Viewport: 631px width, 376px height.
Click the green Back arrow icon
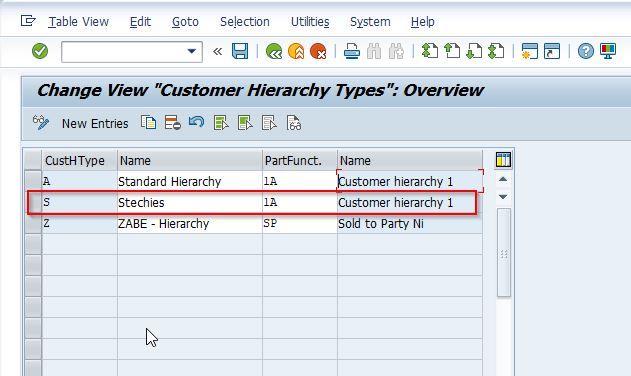[x=274, y=51]
